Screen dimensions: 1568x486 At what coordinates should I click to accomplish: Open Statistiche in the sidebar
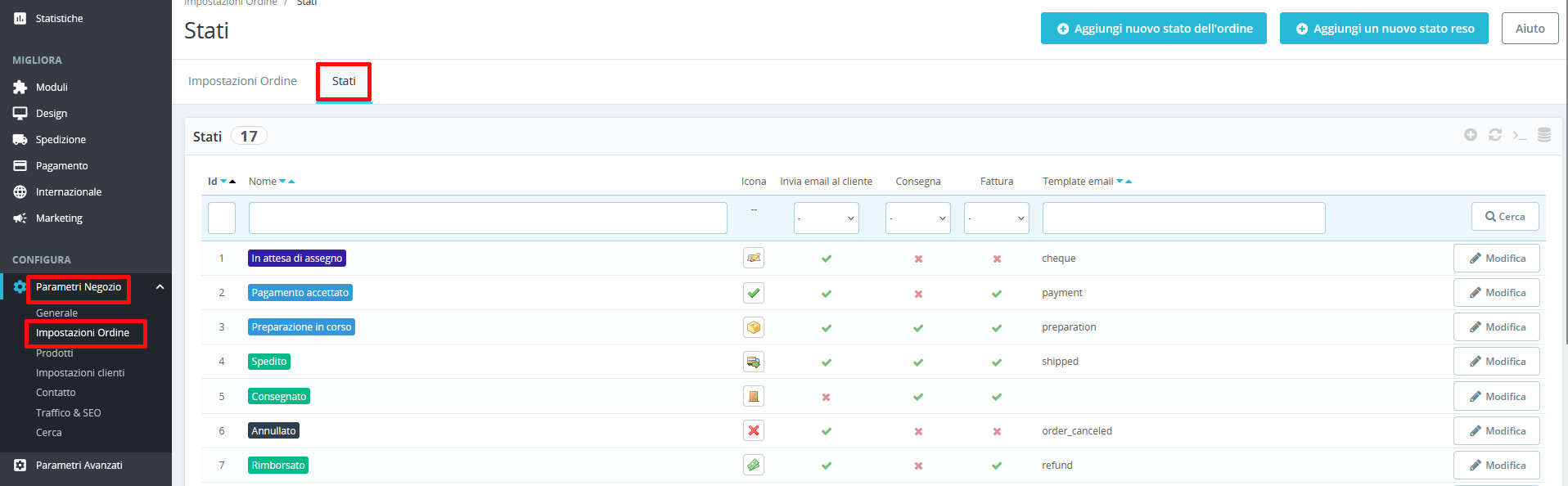point(59,18)
